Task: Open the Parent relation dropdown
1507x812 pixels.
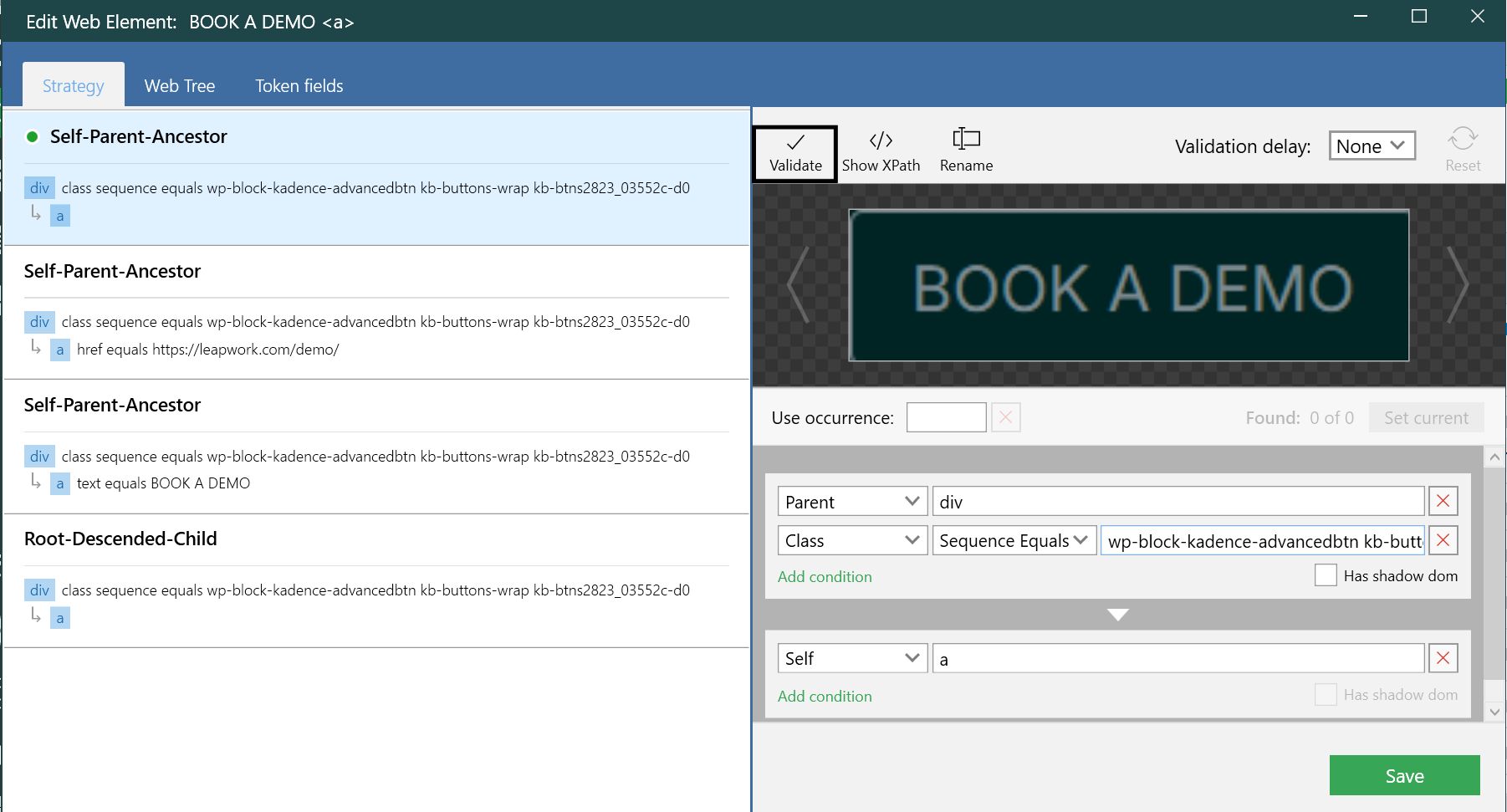Action: tap(852, 502)
